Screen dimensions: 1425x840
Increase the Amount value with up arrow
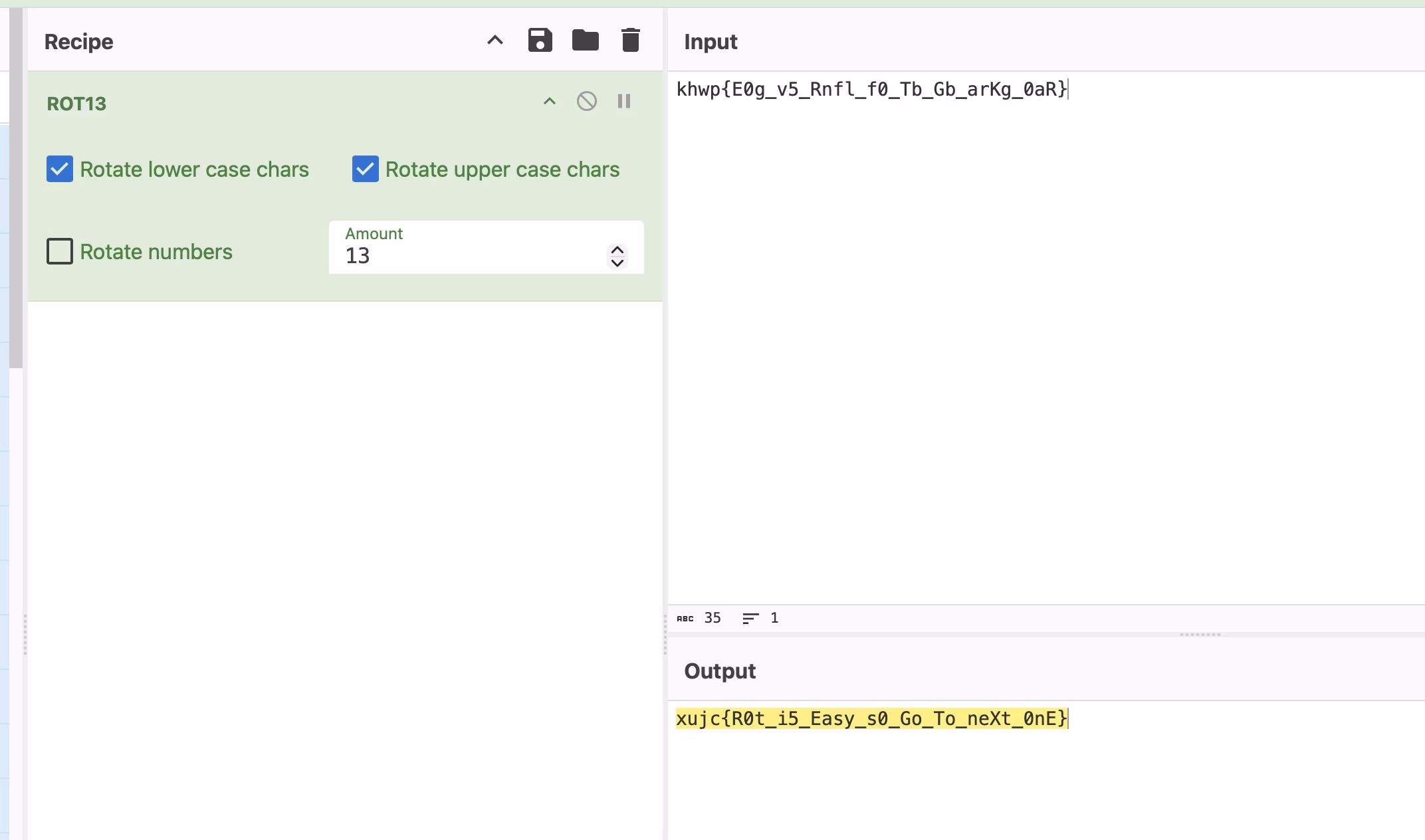pos(617,250)
